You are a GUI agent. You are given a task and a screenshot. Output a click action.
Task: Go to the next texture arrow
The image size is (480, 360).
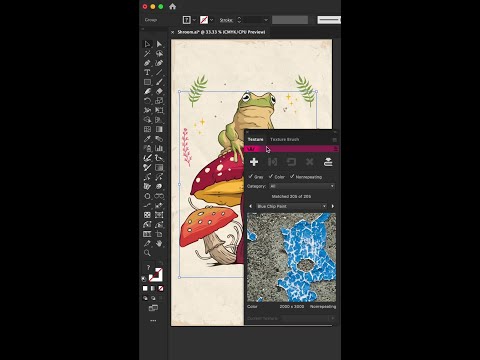pyautogui.click(x=332, y=206)
